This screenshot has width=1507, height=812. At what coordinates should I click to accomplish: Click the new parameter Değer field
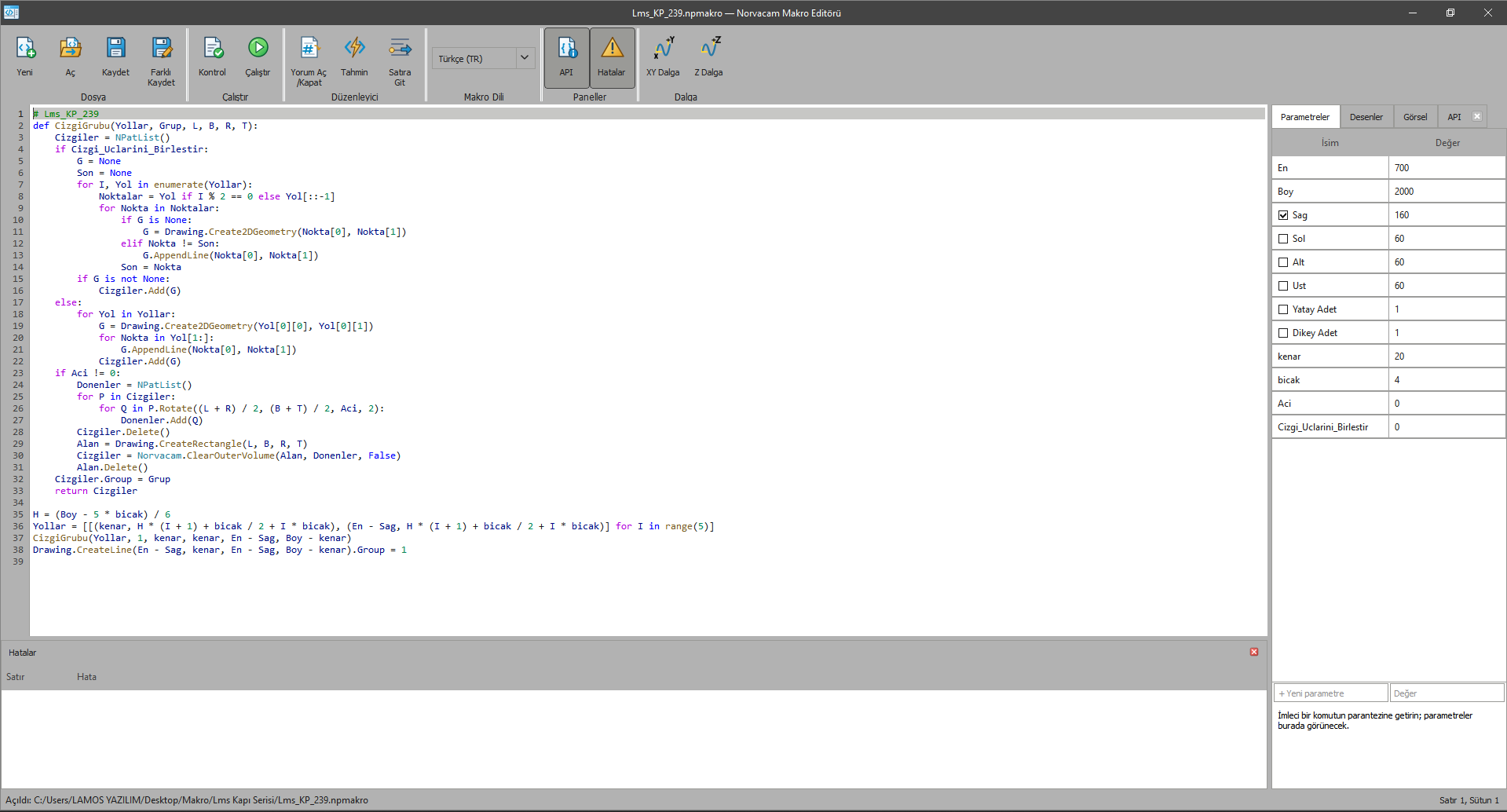[1447, 693]
